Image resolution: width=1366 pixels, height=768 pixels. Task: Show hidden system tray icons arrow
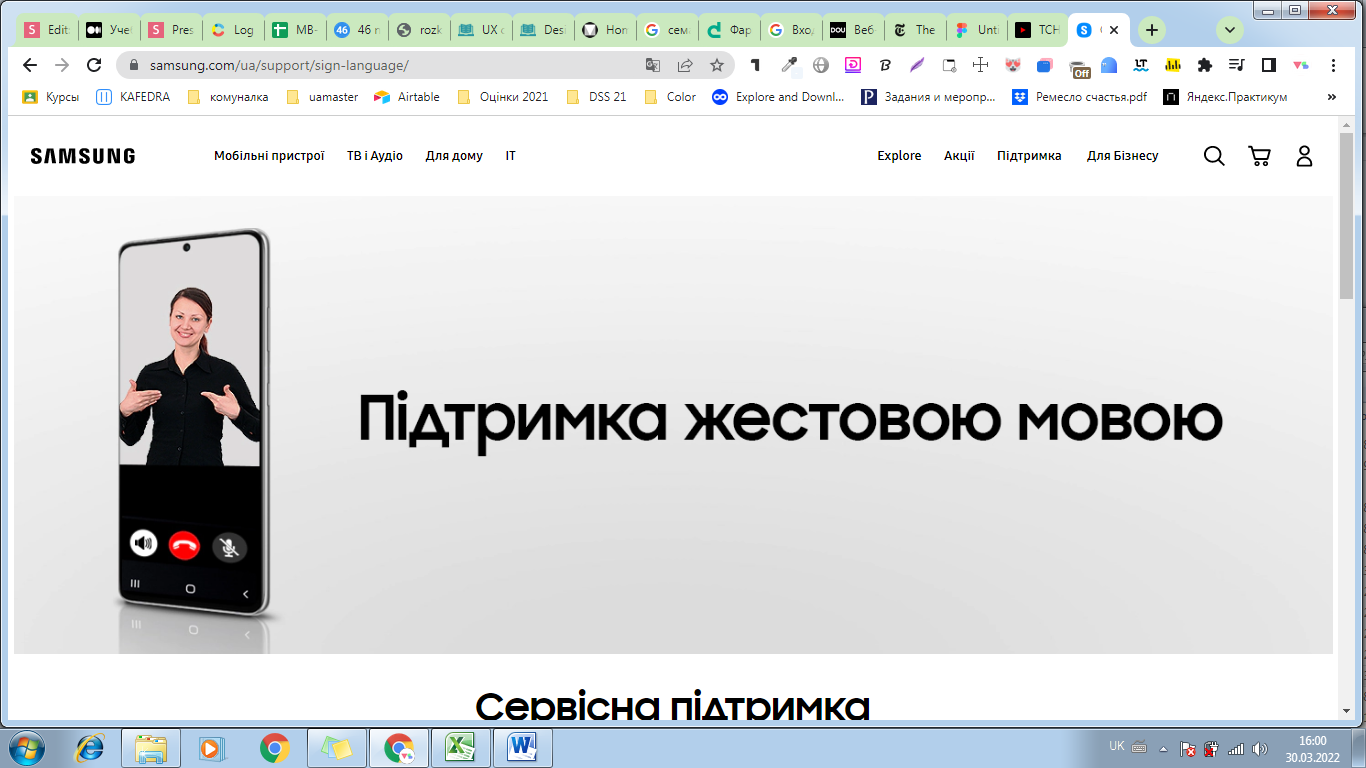1162,748
